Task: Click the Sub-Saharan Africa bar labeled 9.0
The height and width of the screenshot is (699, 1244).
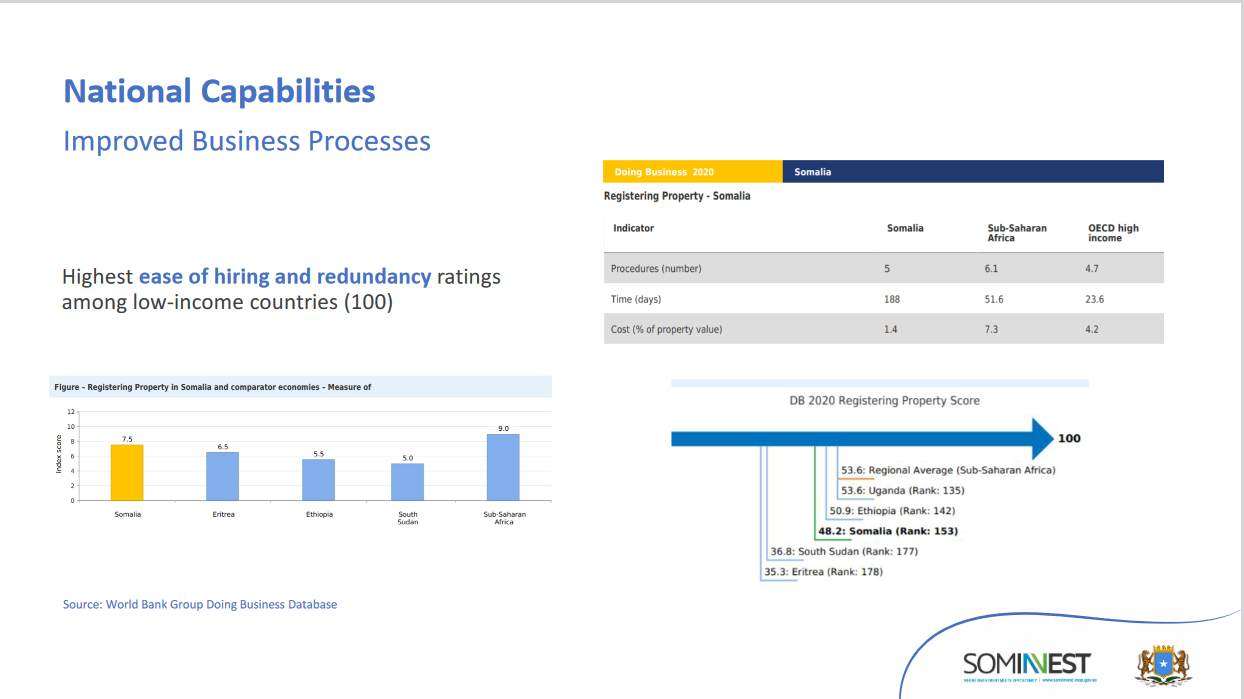Action: click(503, 466)
